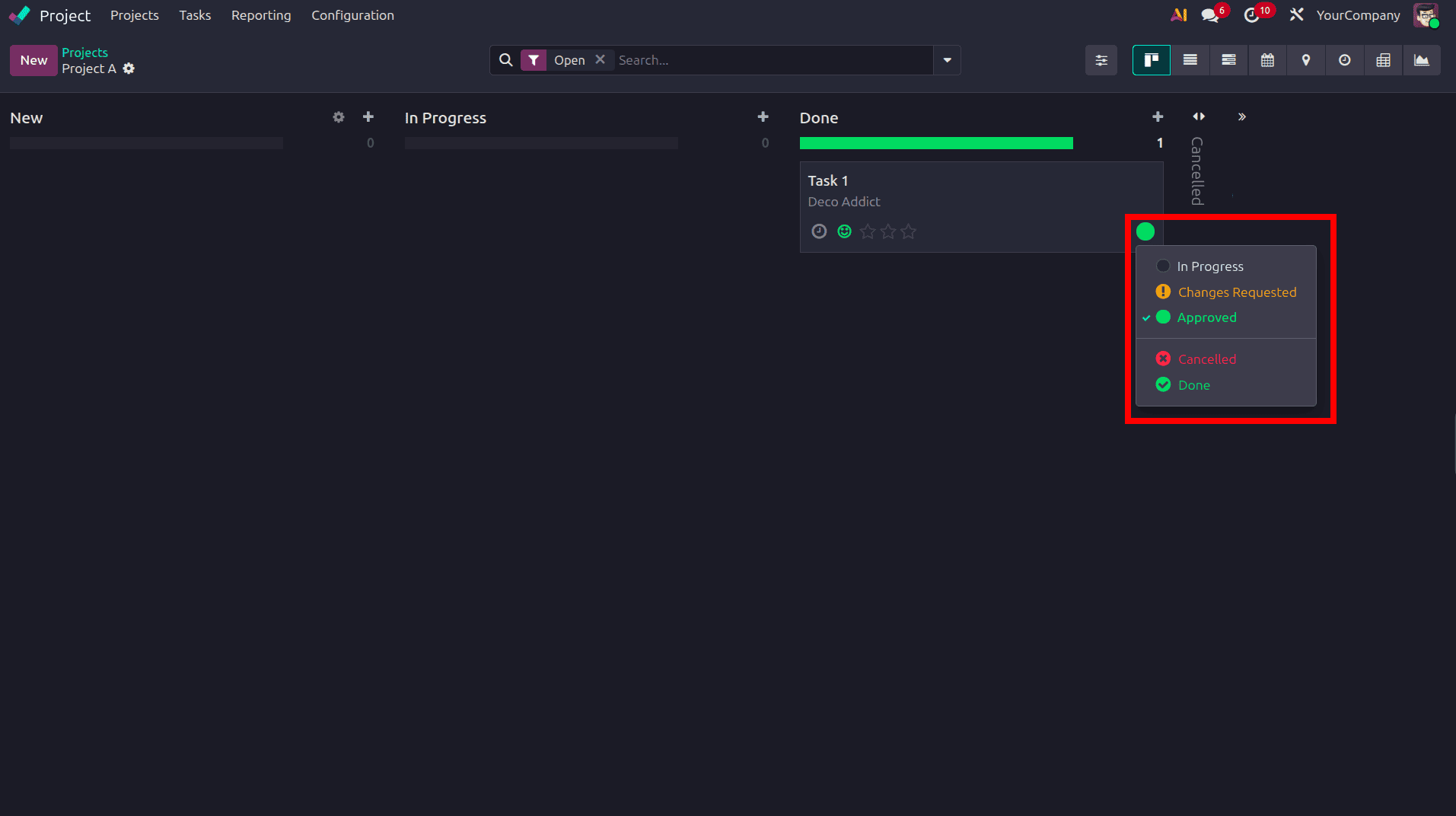Viewport: 1456px width, 816px height.
Task: Select Done state option
Action: point(1226,385)
